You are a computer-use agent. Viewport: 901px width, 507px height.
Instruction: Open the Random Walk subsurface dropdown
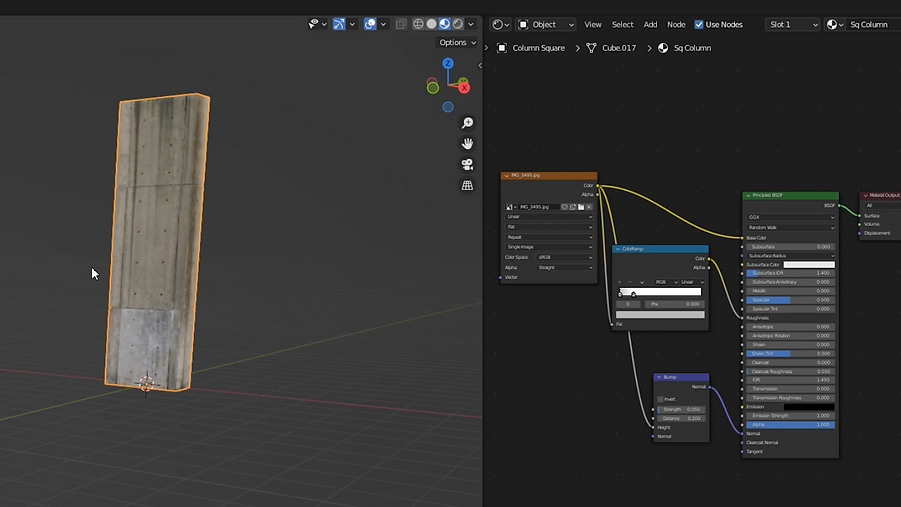[x=791, y=228]
